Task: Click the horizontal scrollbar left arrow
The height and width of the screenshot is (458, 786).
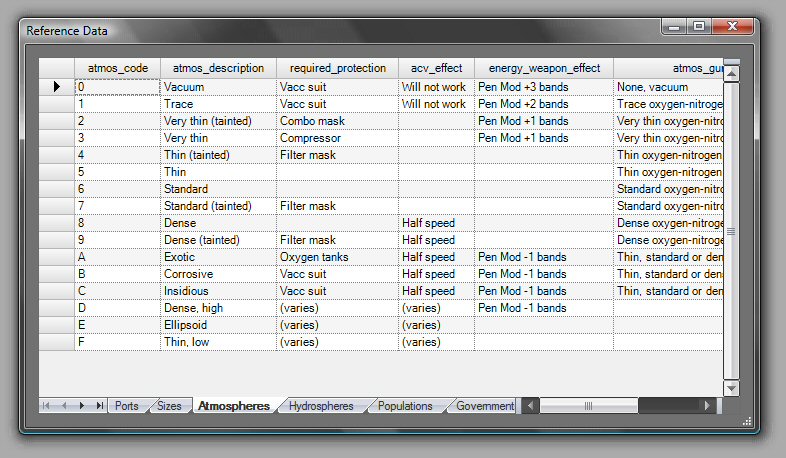Action: [x=531, y=406]
